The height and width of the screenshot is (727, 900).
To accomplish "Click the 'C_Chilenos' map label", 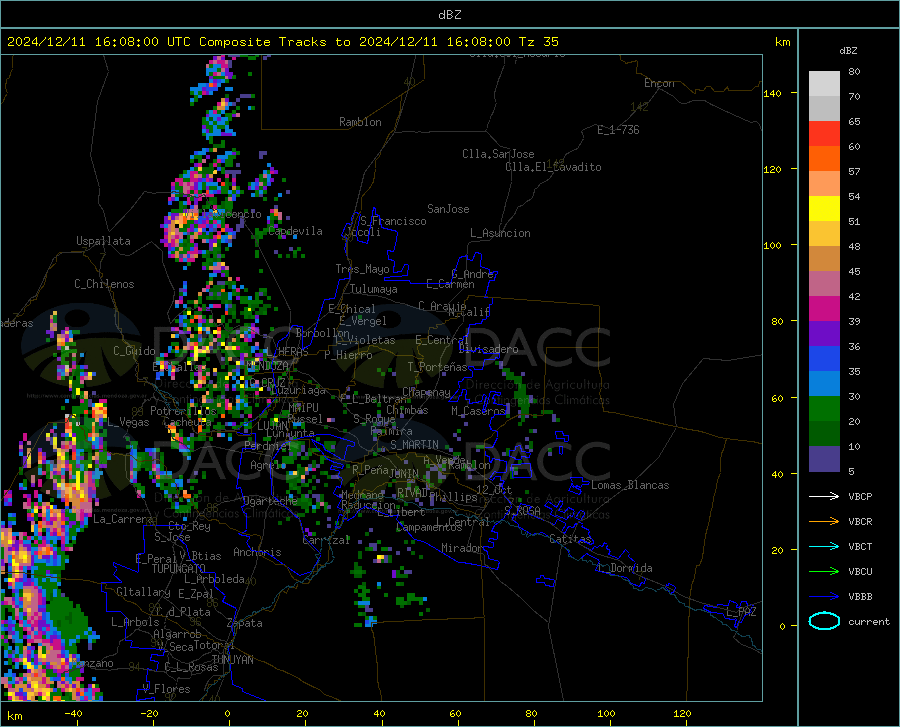I will [x=104, y=284].
